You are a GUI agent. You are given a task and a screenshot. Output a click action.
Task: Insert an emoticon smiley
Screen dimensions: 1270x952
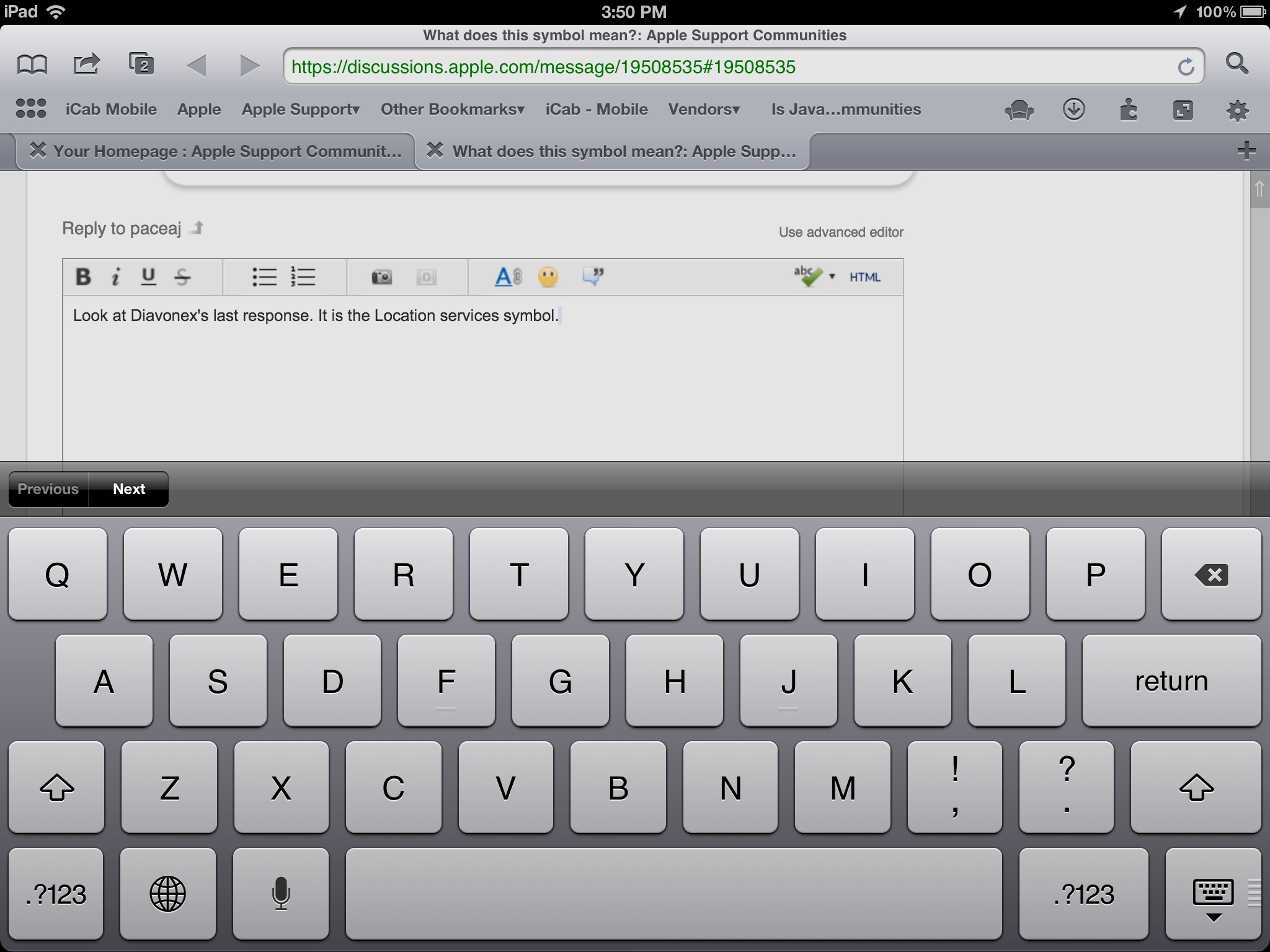pos(548,276)
